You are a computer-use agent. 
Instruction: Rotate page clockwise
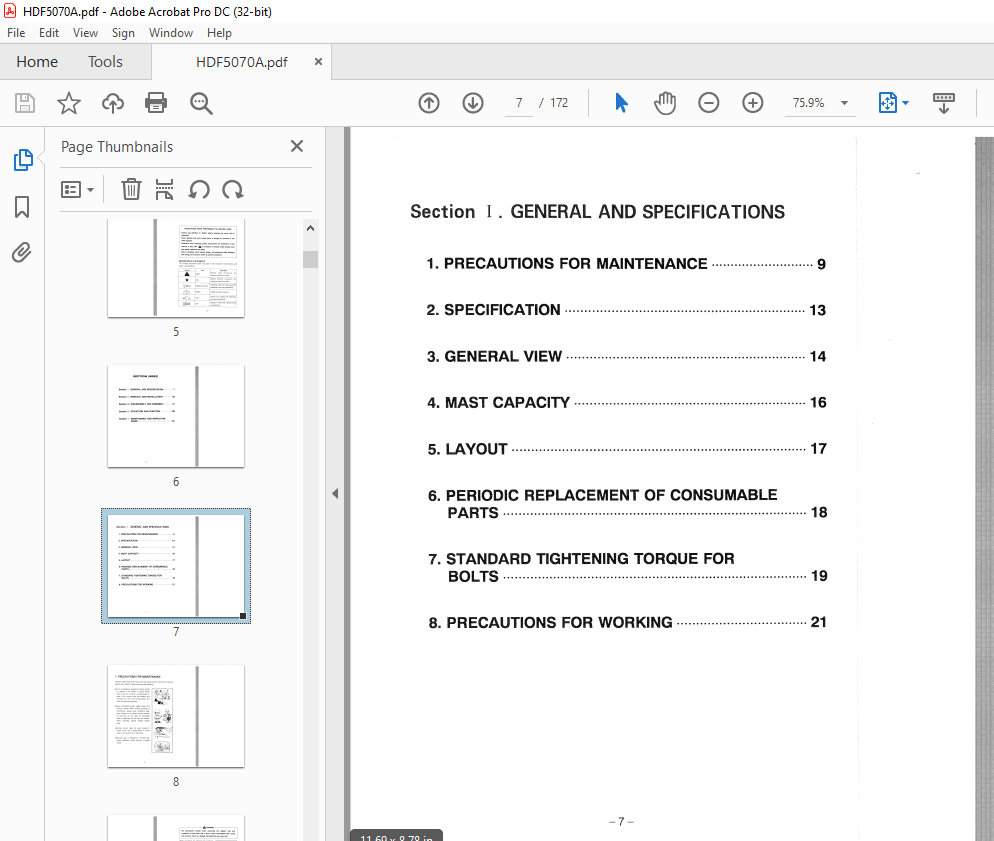tap(233, 189)
